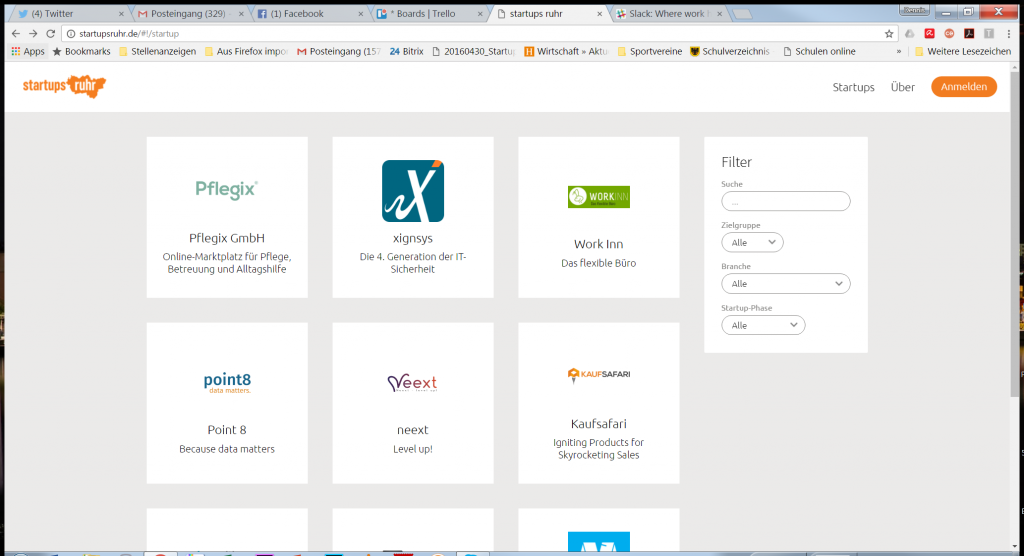Click the xignsys logo image

click(412, 190)
